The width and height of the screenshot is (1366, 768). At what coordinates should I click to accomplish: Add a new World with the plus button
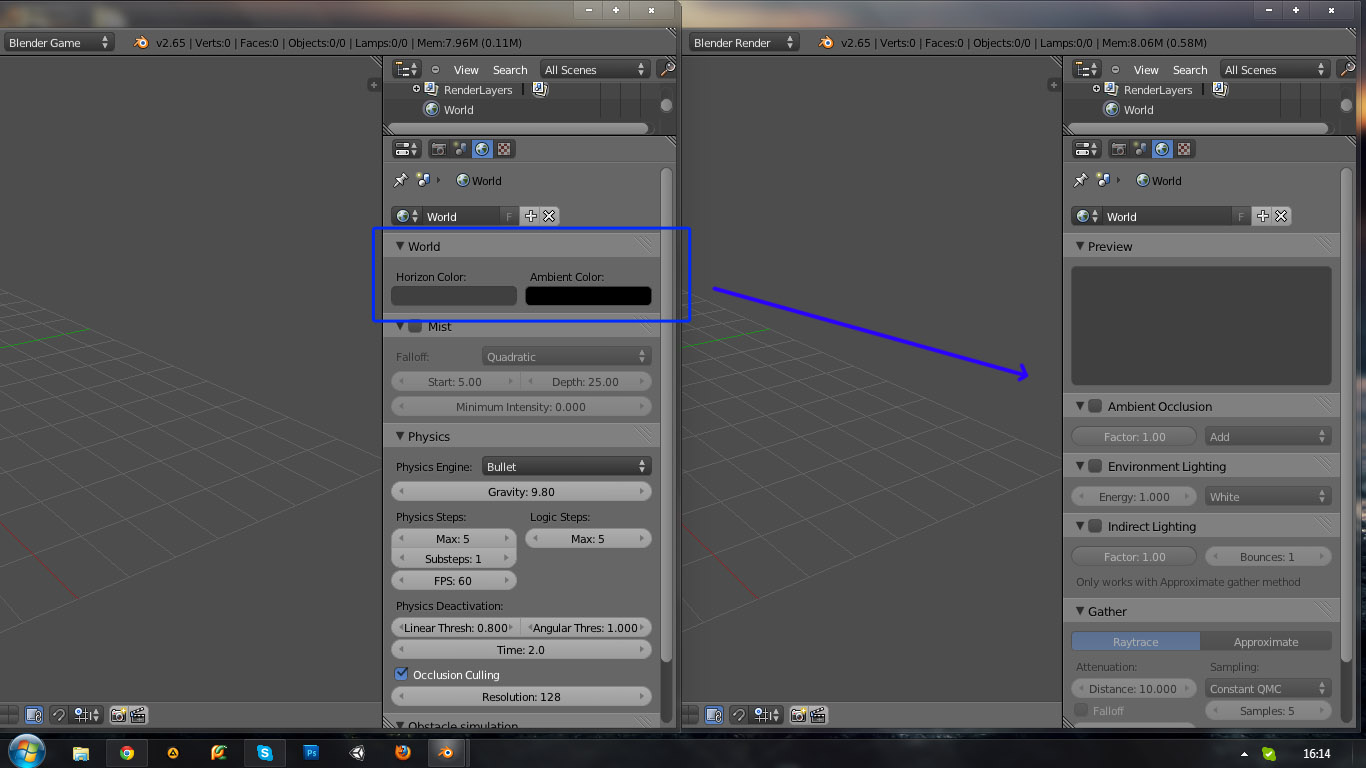click(531, 216)
